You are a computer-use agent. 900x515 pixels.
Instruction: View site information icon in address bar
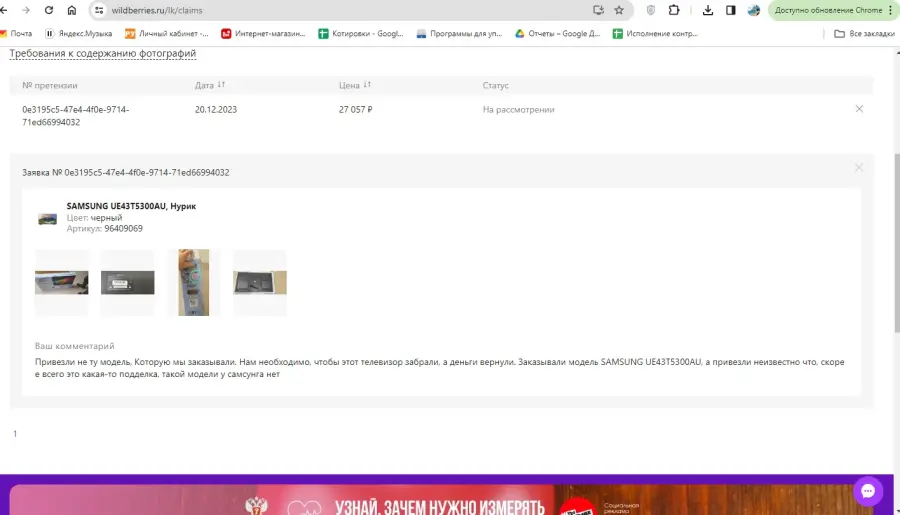[99, 10]
